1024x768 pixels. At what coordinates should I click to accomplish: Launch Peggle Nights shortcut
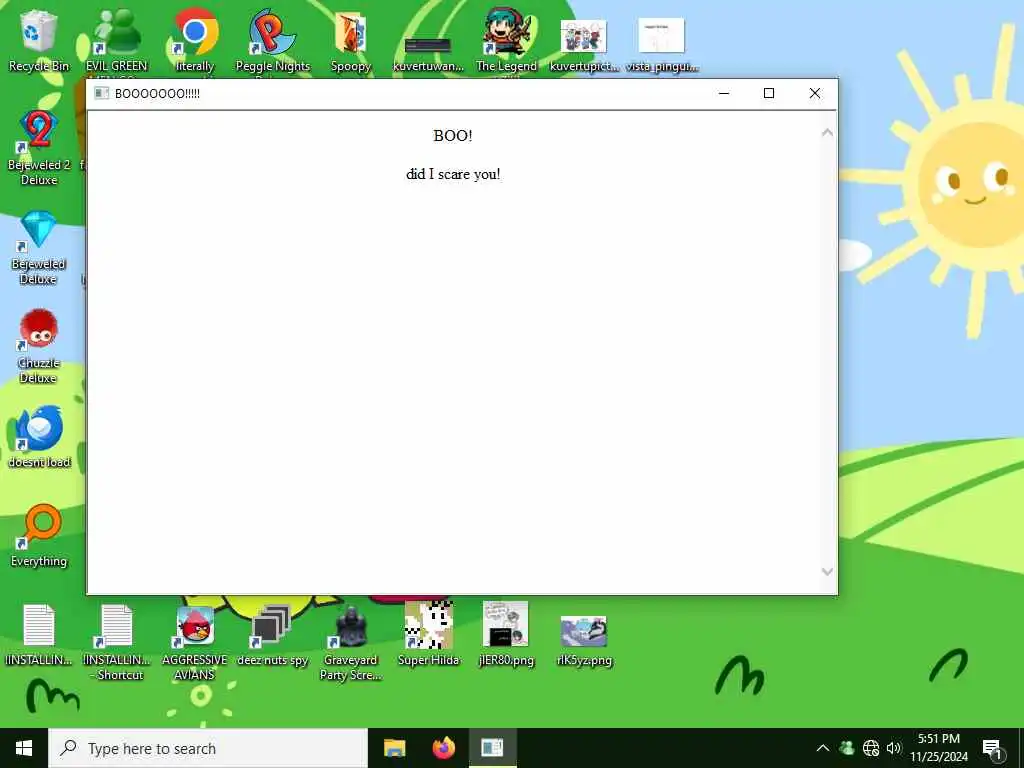pos(272,40)
